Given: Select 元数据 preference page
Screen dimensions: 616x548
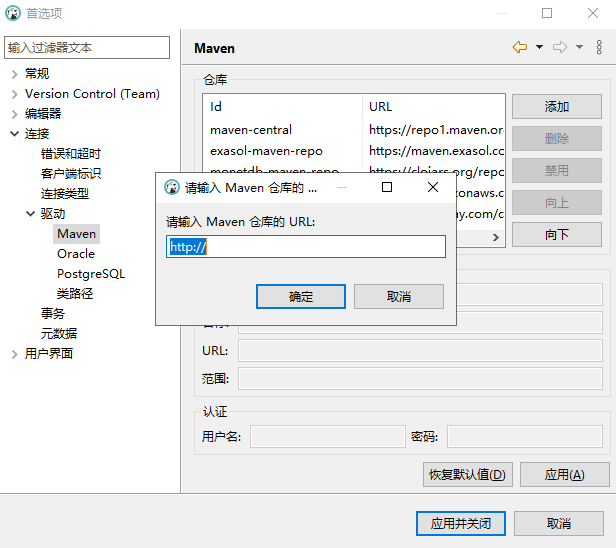Looking at the screenshot, I should [x=59, y=334].
